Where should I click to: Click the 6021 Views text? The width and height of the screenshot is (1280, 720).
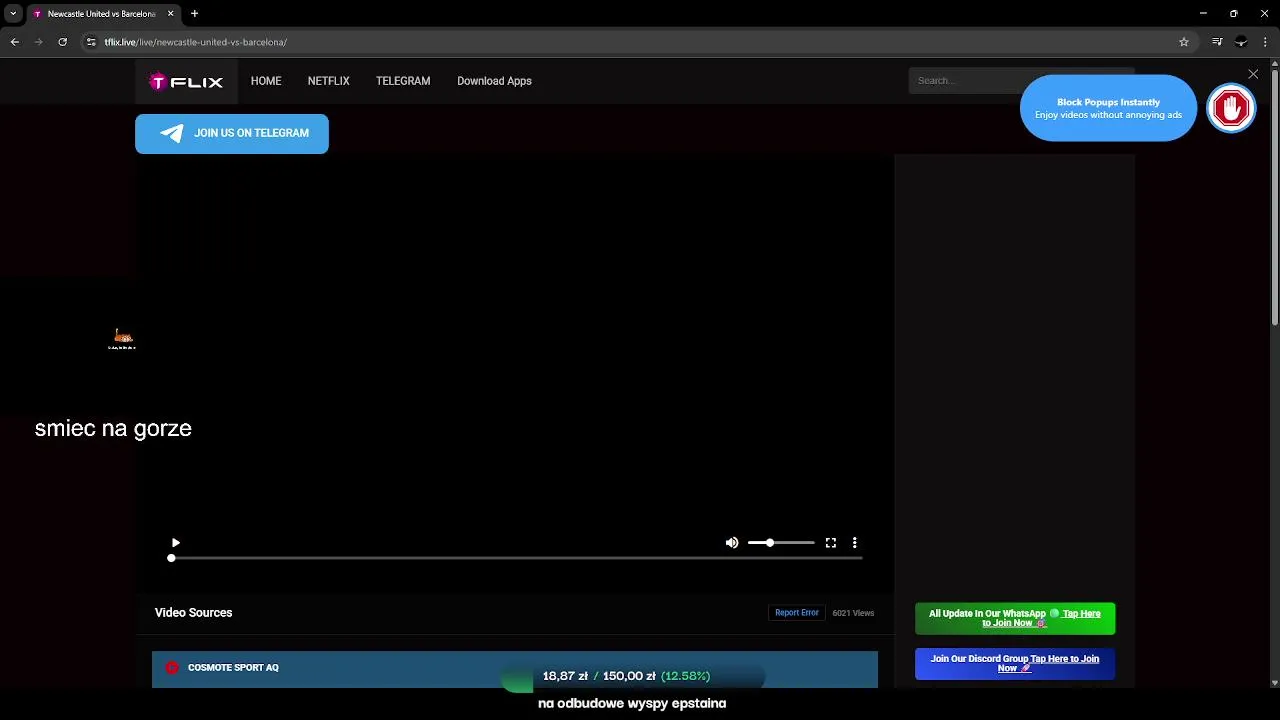[x=853, y=613]
